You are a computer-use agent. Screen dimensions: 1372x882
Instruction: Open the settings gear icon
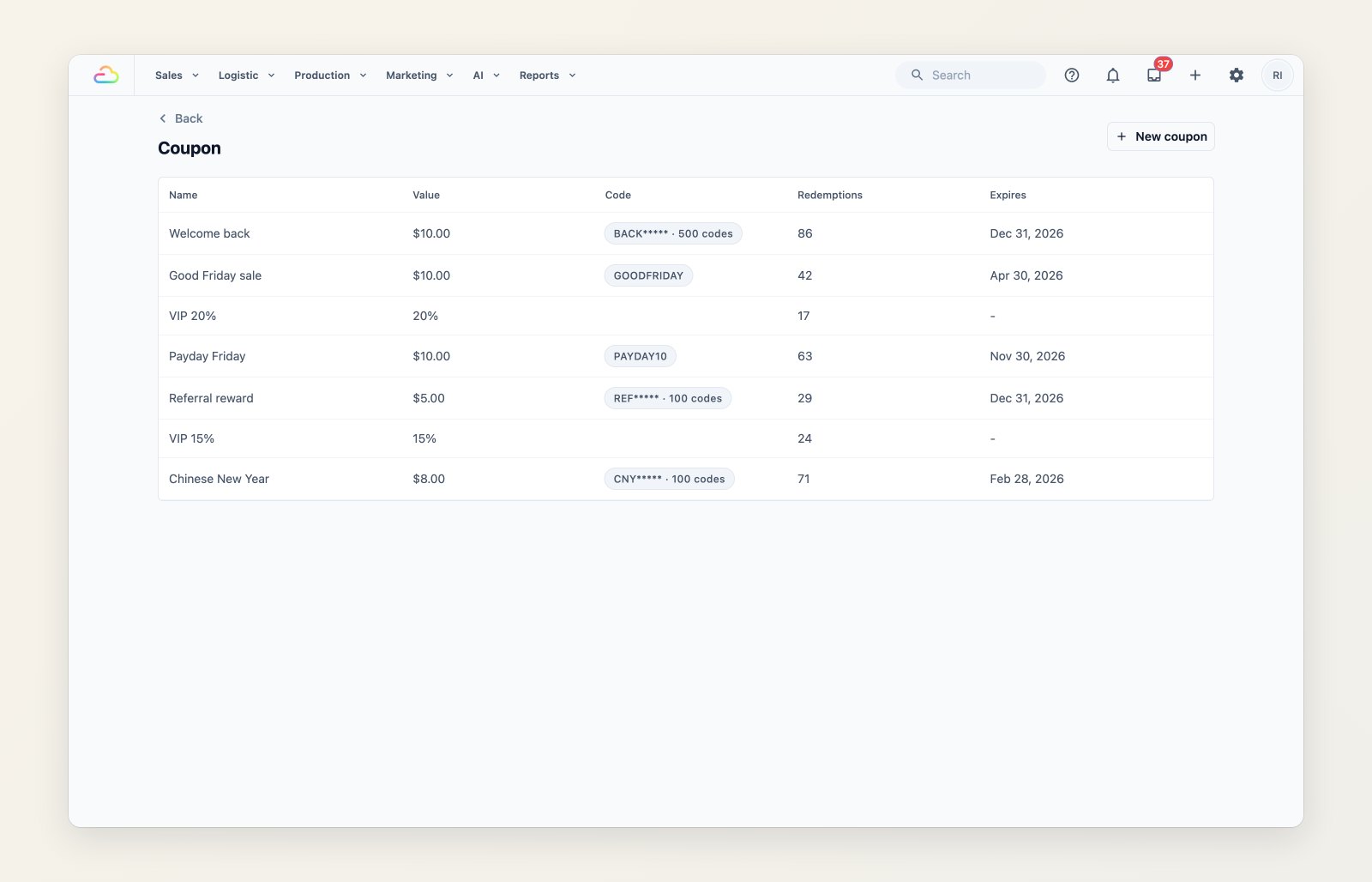tap(1237, 76)
